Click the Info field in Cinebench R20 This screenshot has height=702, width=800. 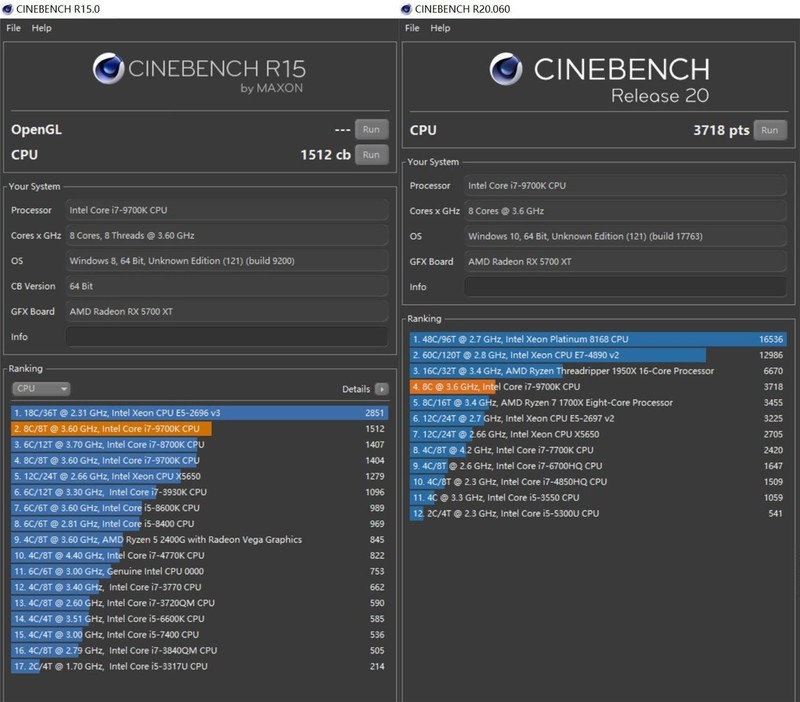pos(624,287)
